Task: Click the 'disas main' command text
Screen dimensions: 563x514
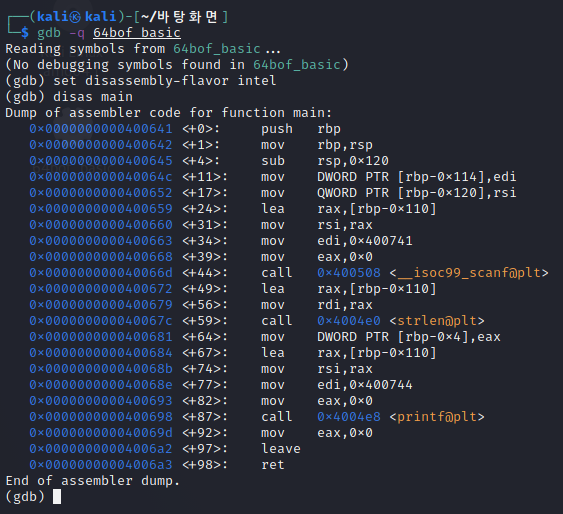Action: click(x=93, y=97)
